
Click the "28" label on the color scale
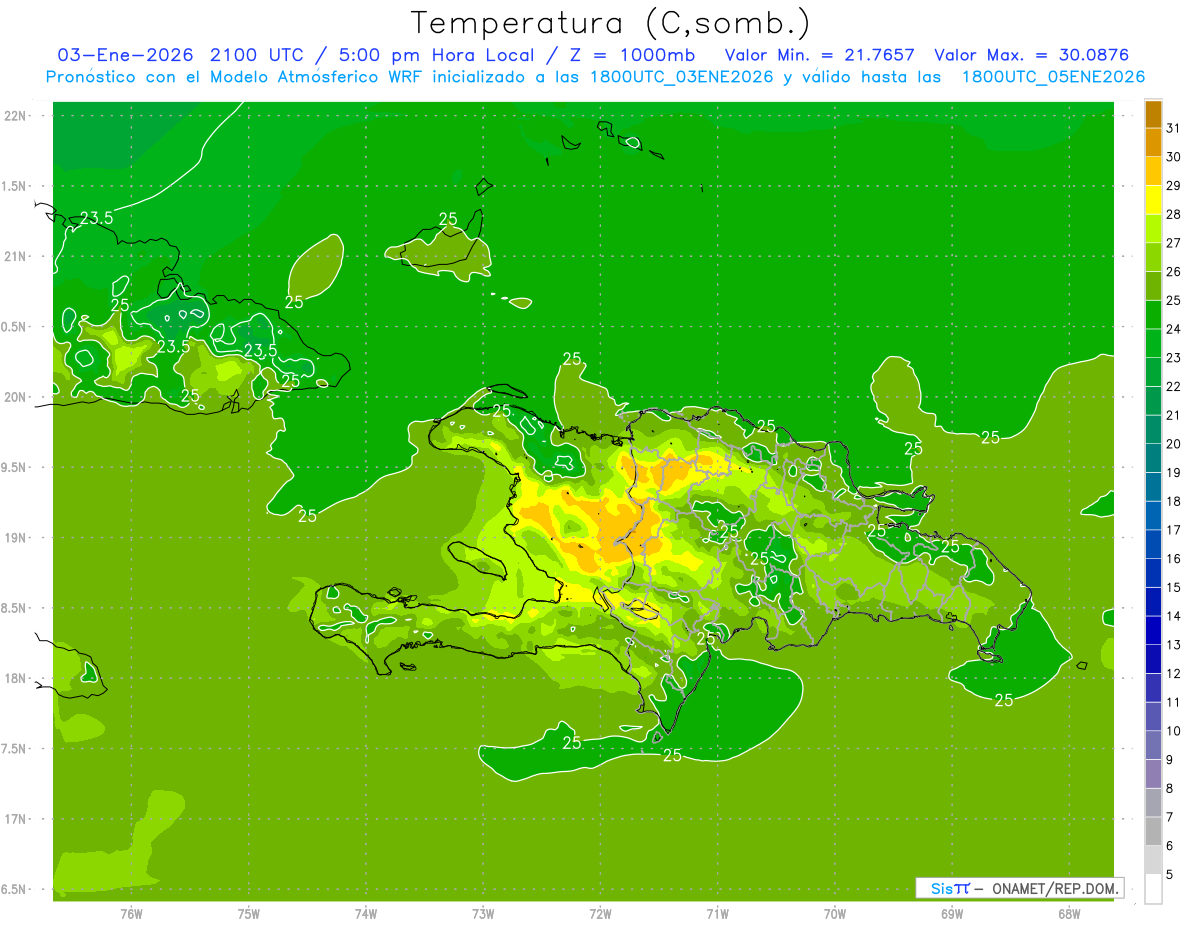coord(1173,214)
